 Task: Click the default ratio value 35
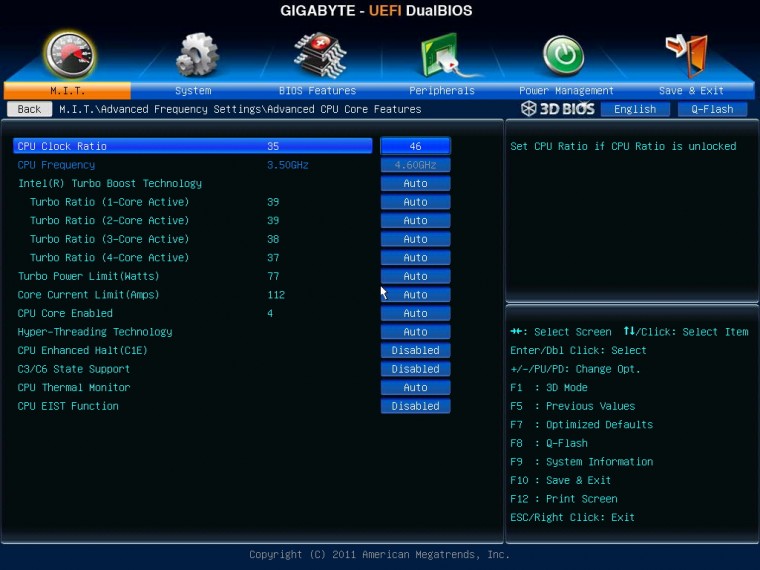tap(273, 146)
